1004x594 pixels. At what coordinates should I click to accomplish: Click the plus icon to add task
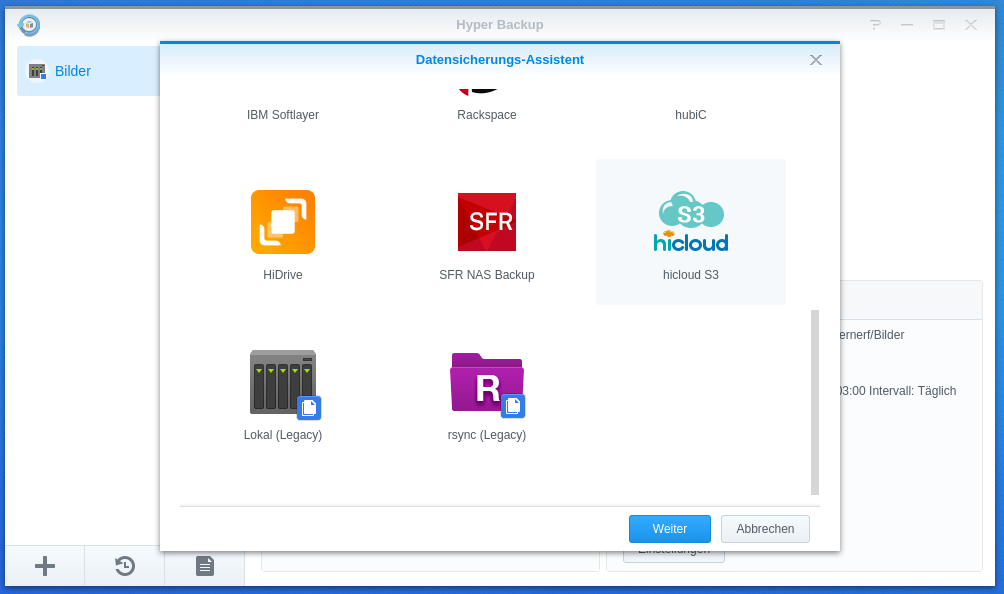[45, 566]
